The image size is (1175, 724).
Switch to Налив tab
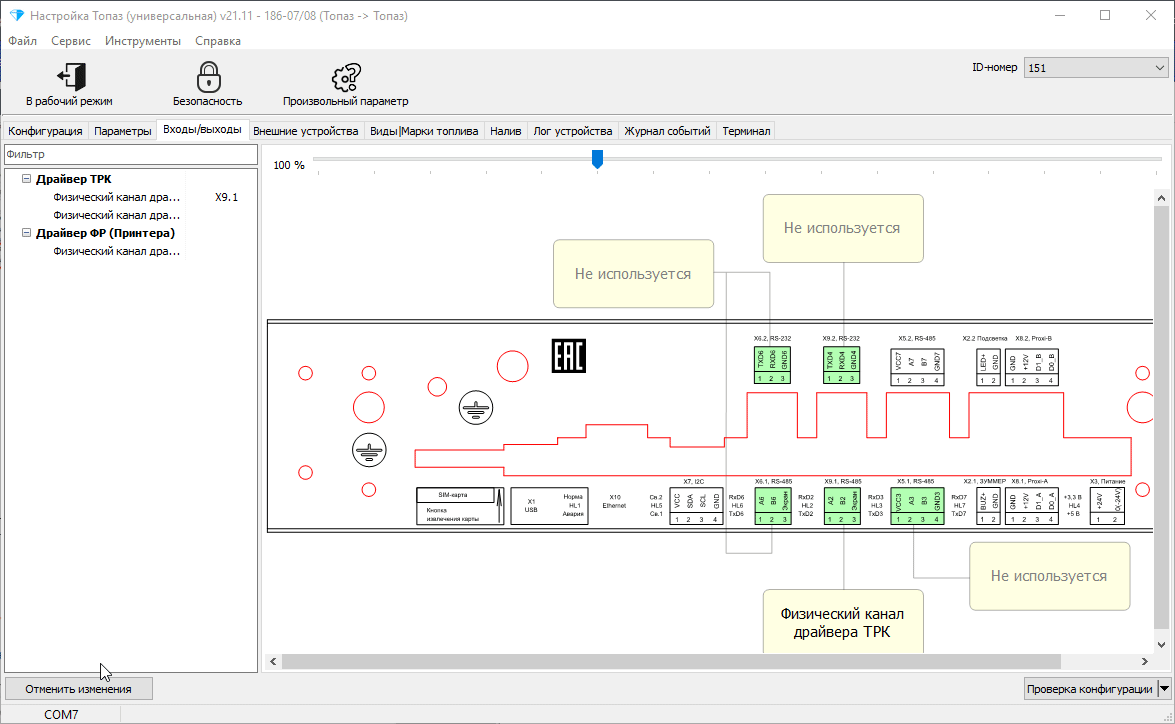[505, 130]
